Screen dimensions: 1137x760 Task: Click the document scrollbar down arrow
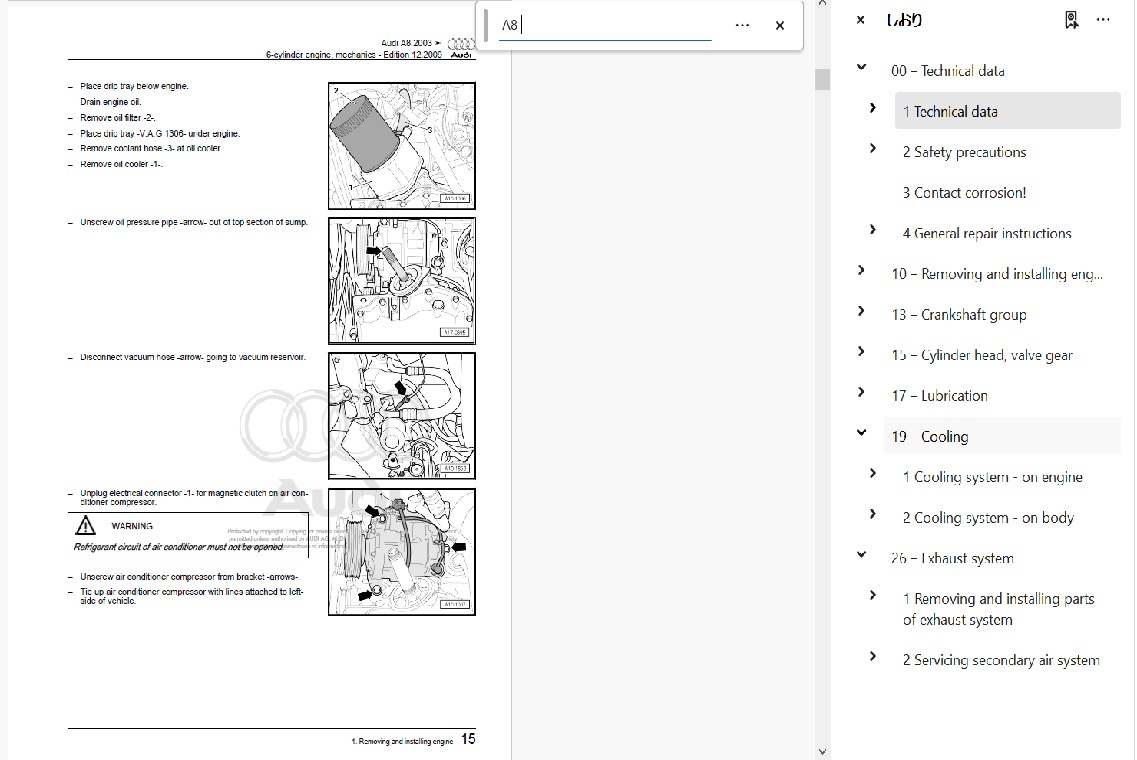coord(822,752)
